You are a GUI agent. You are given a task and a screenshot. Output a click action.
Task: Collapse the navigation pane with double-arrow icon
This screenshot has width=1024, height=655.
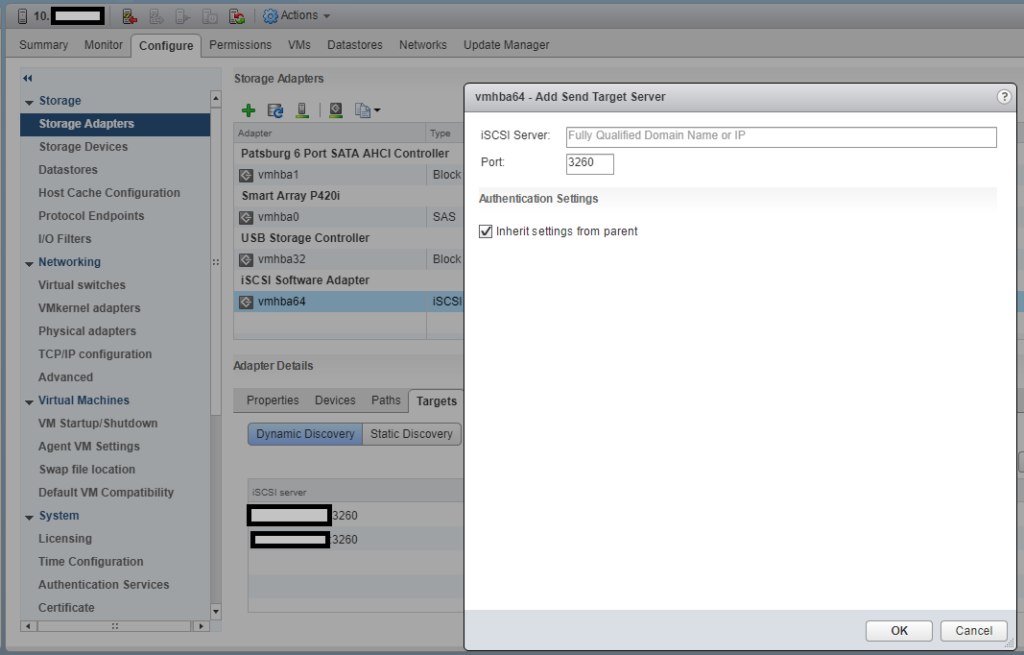[x=28, y=78]
